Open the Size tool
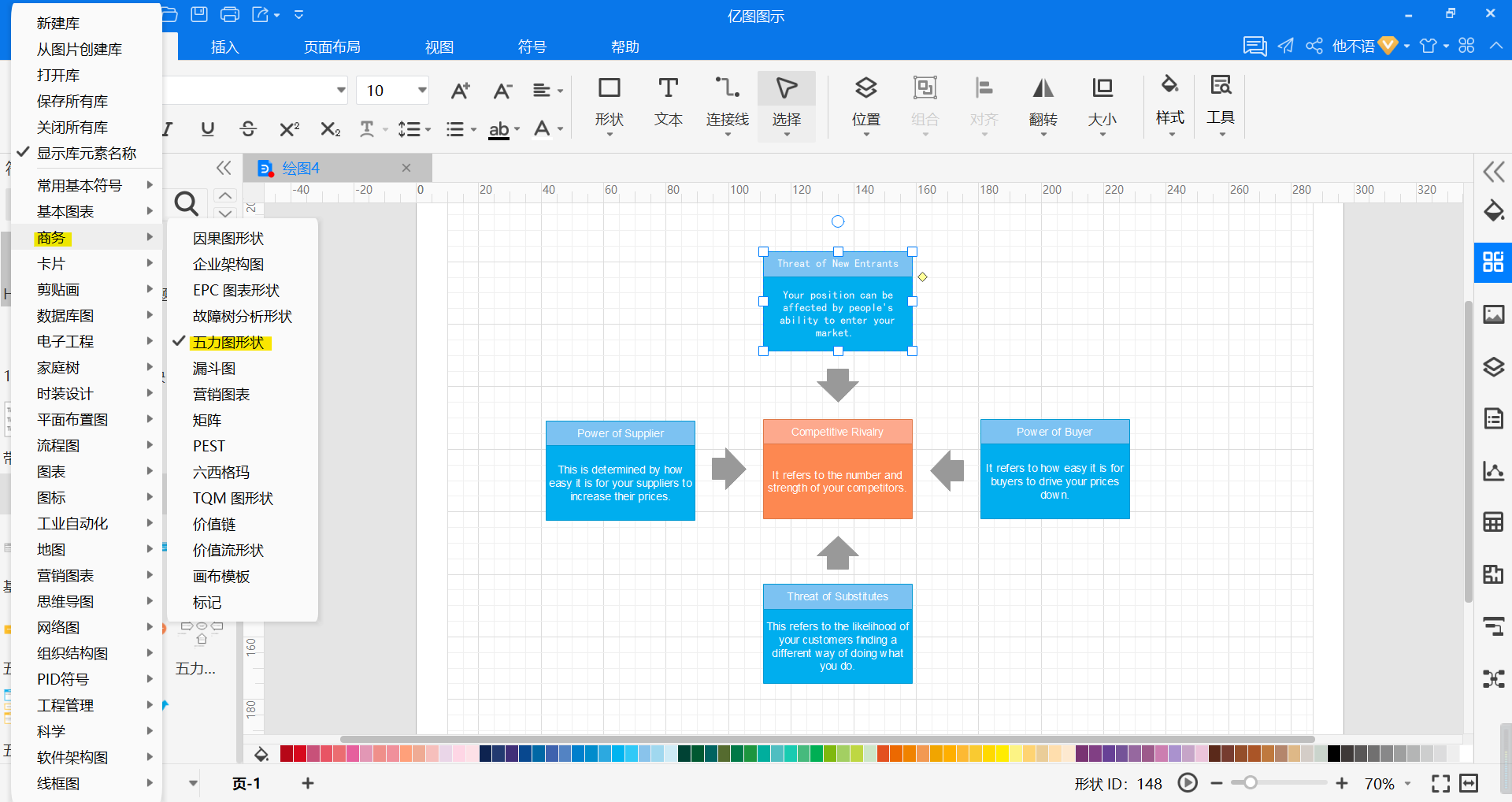 coord(1102,88)
